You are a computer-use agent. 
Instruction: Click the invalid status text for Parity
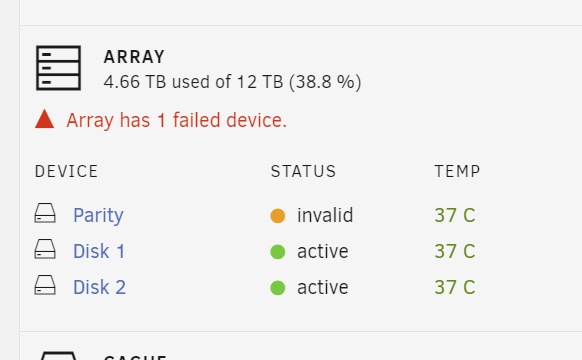325,215
